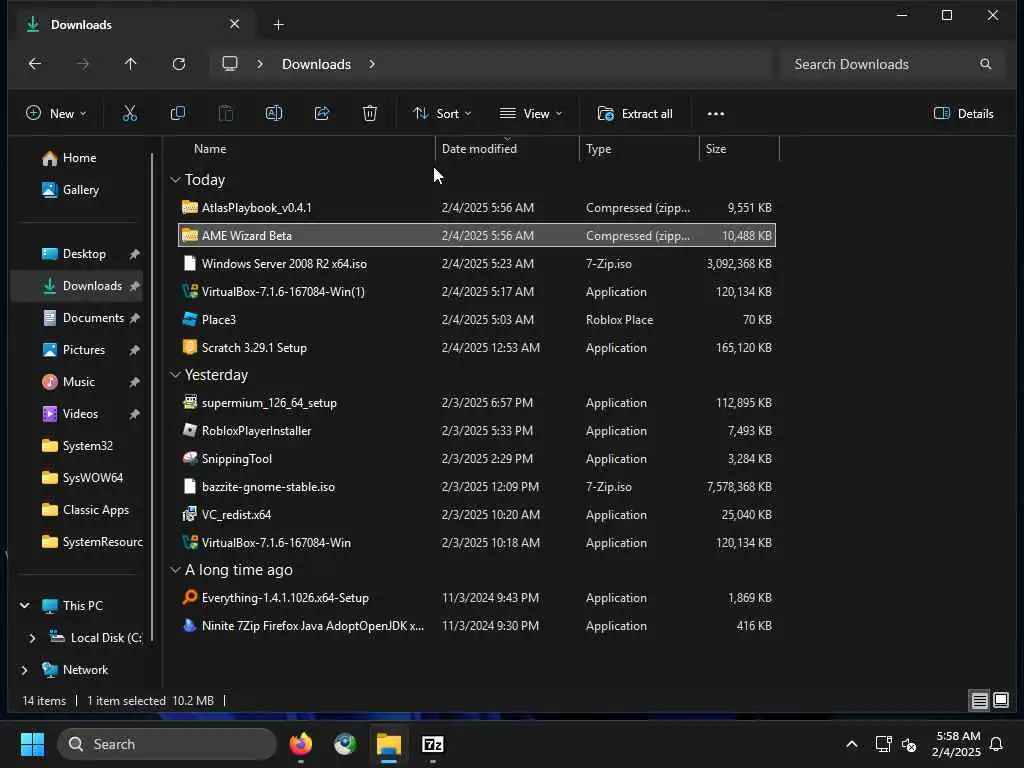
Task: Add a new tab with plus
Action: coord(278,25)
